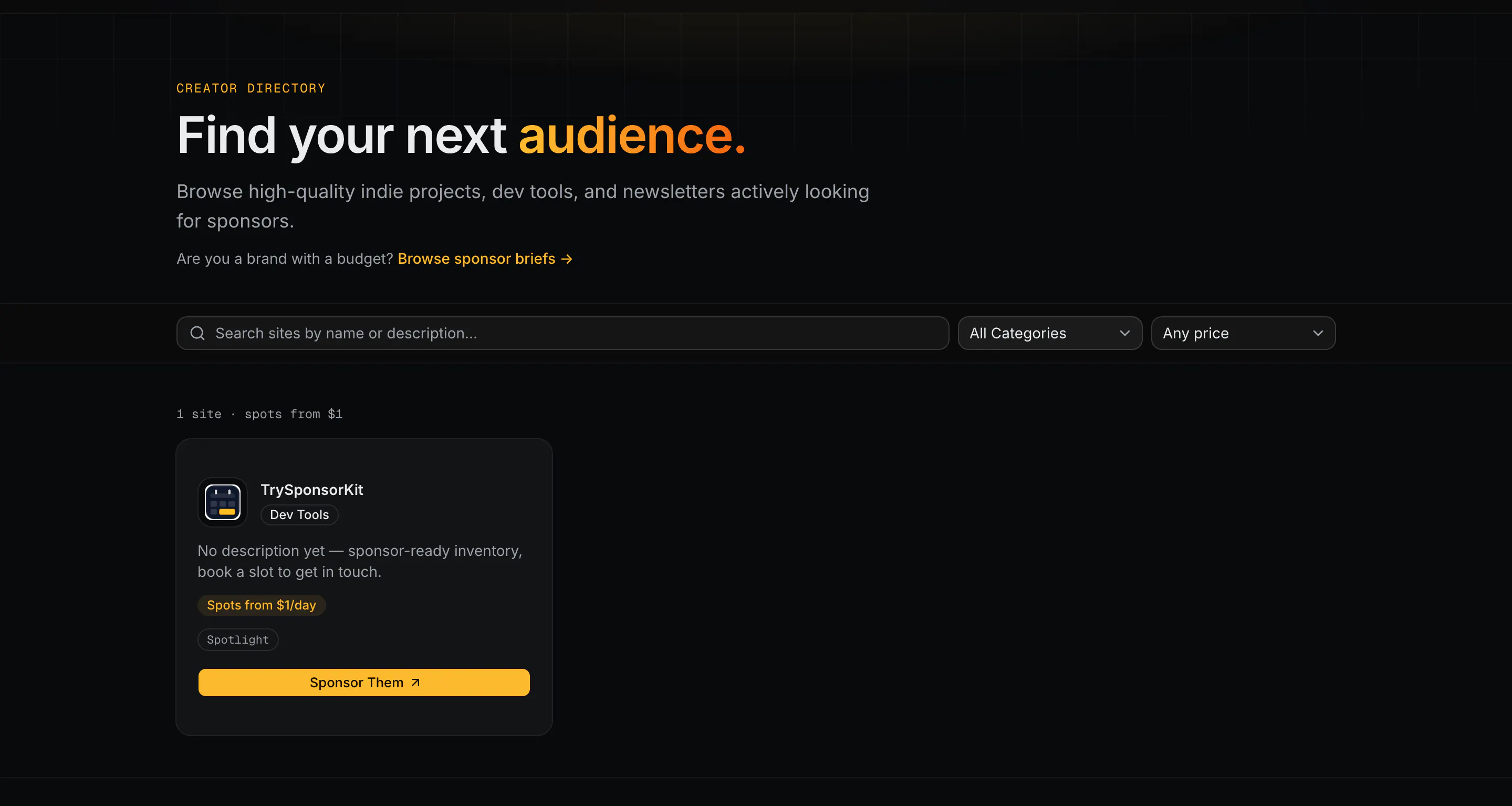1512x806 pixels.
Task: Click the magnifier icon in search bar
Action: (197, 334)
